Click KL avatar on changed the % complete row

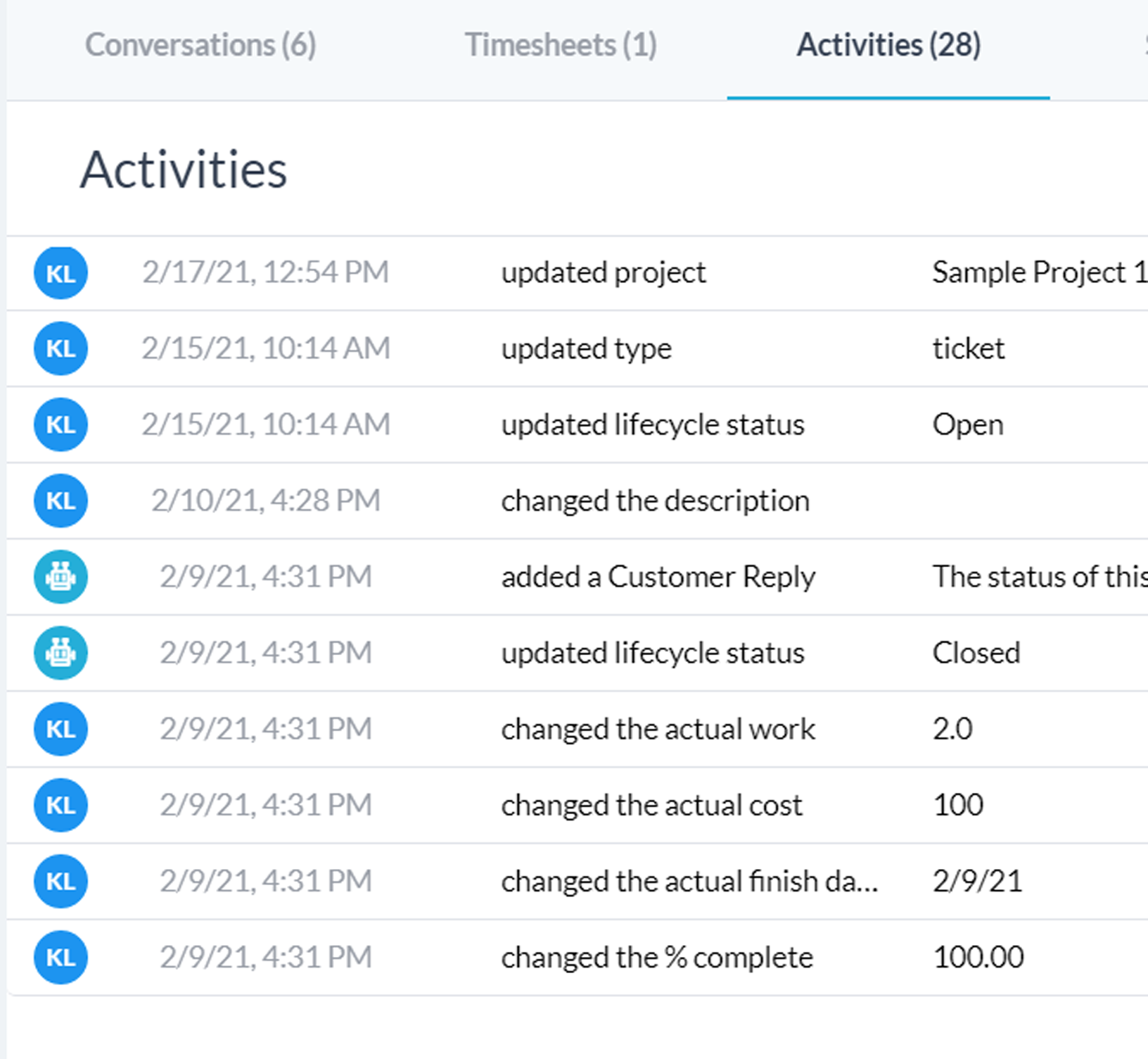pyautogui.click(x=60, y=957)
